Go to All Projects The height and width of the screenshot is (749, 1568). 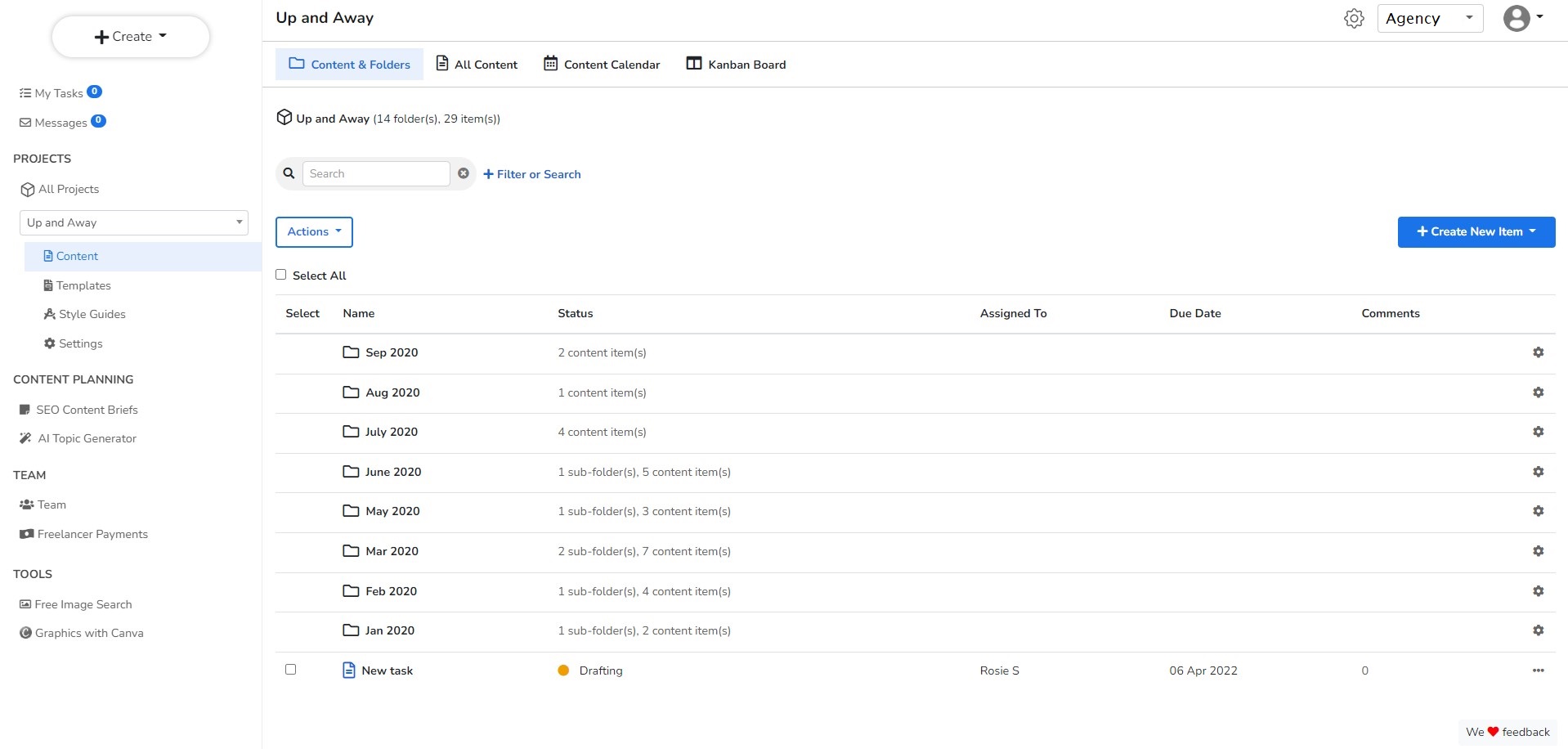point(60,189)
